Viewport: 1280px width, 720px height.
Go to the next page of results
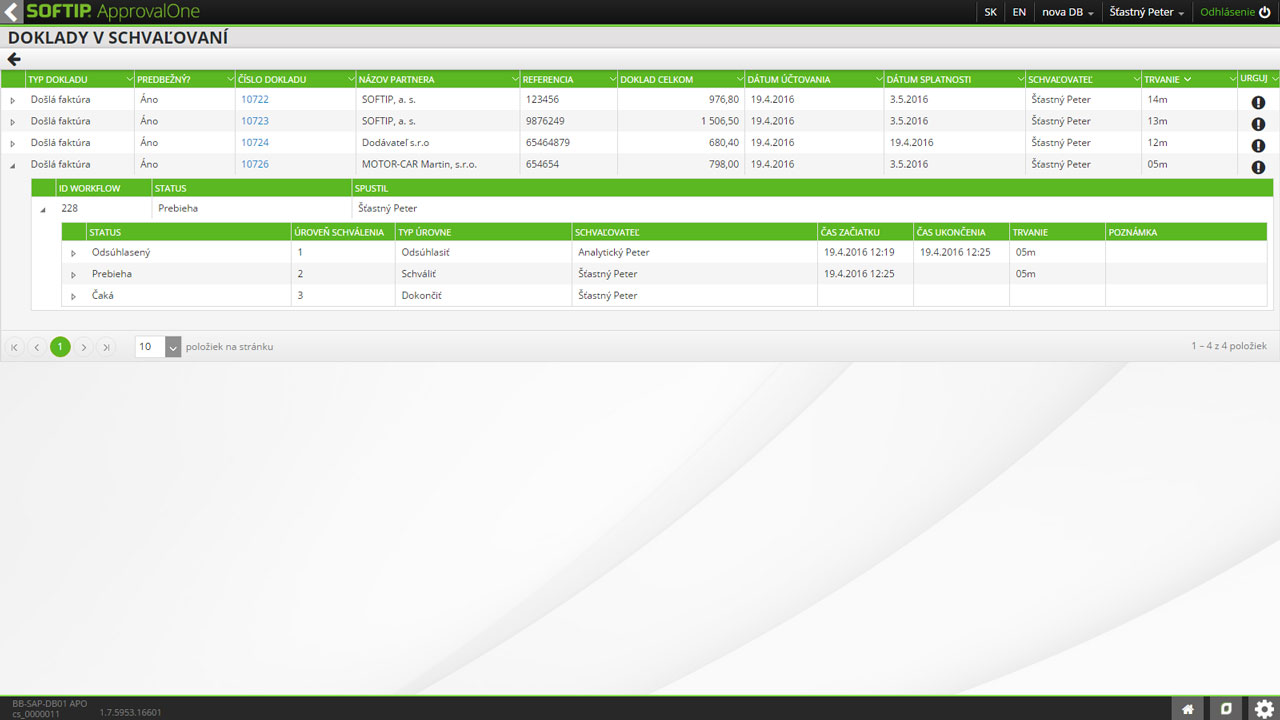84,347
